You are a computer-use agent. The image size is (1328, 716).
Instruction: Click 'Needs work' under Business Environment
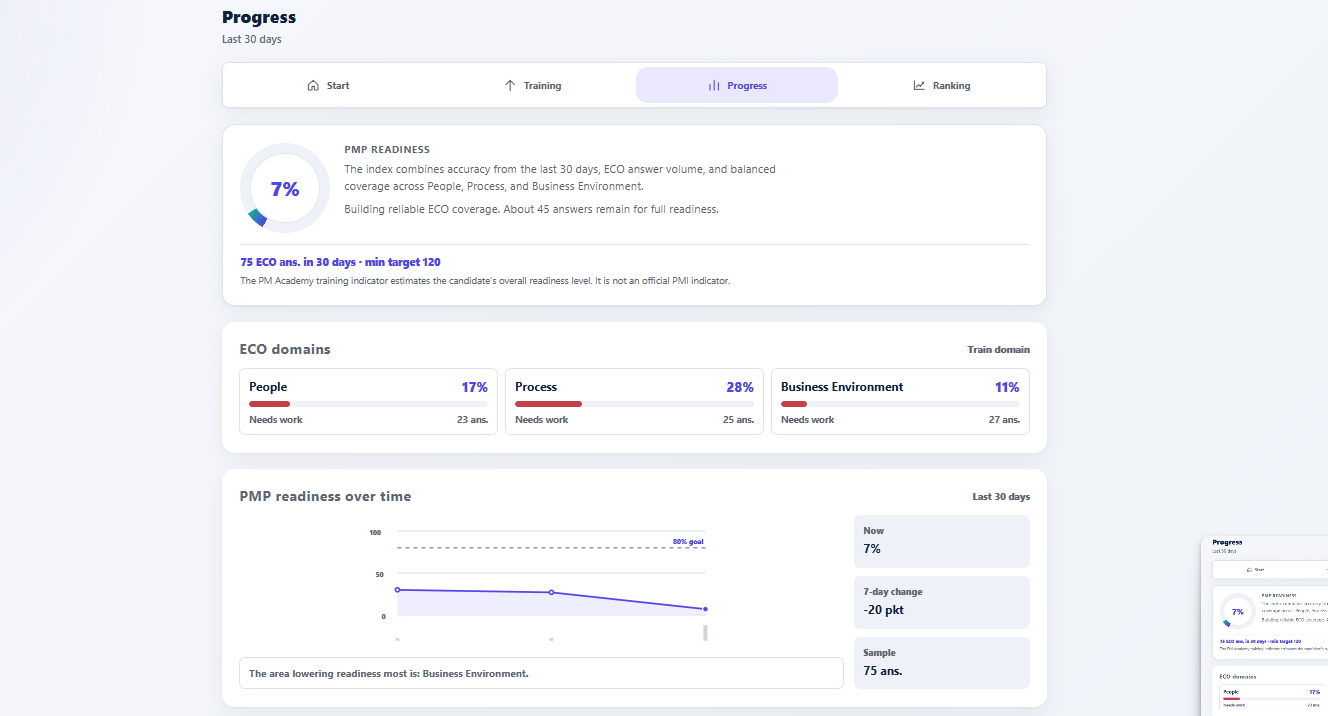[x=808, y=420]
